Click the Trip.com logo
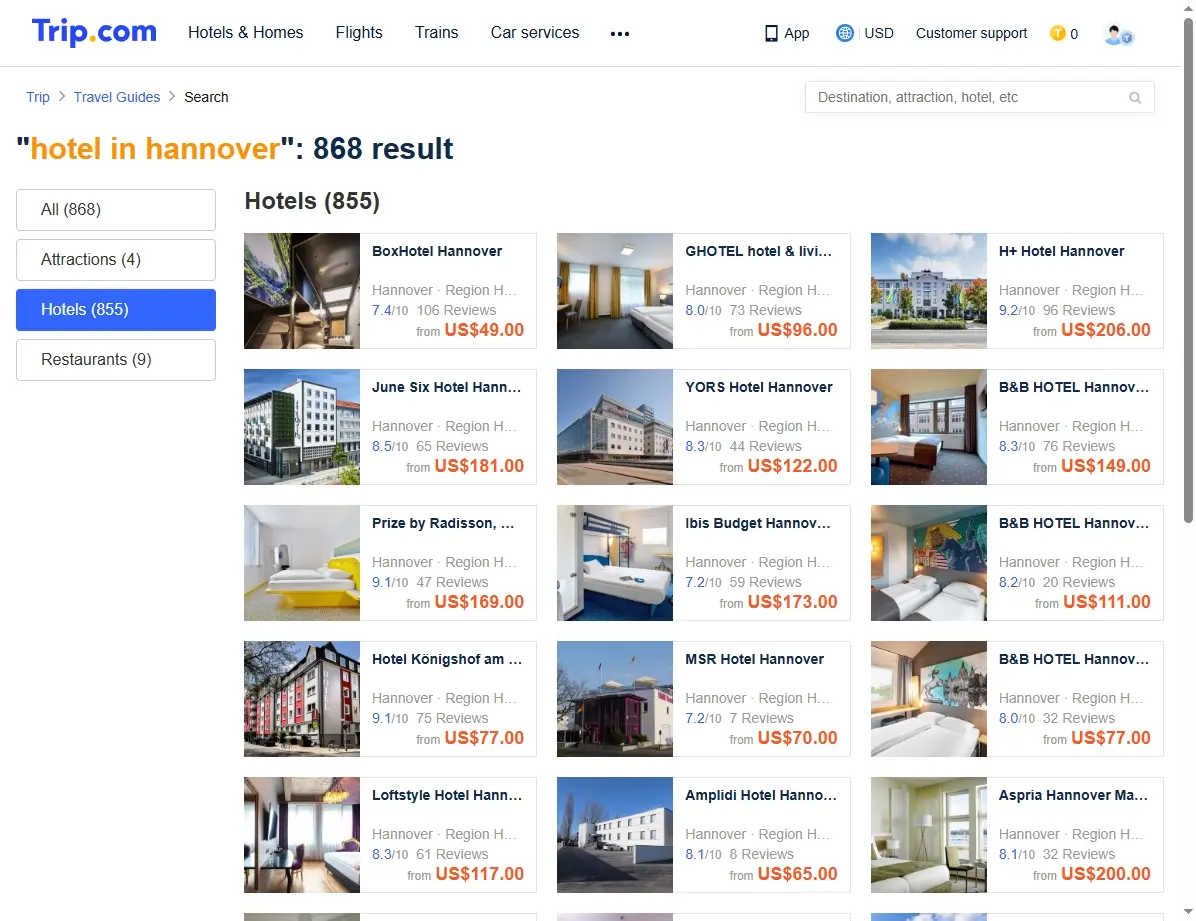 tap(94, 32)
